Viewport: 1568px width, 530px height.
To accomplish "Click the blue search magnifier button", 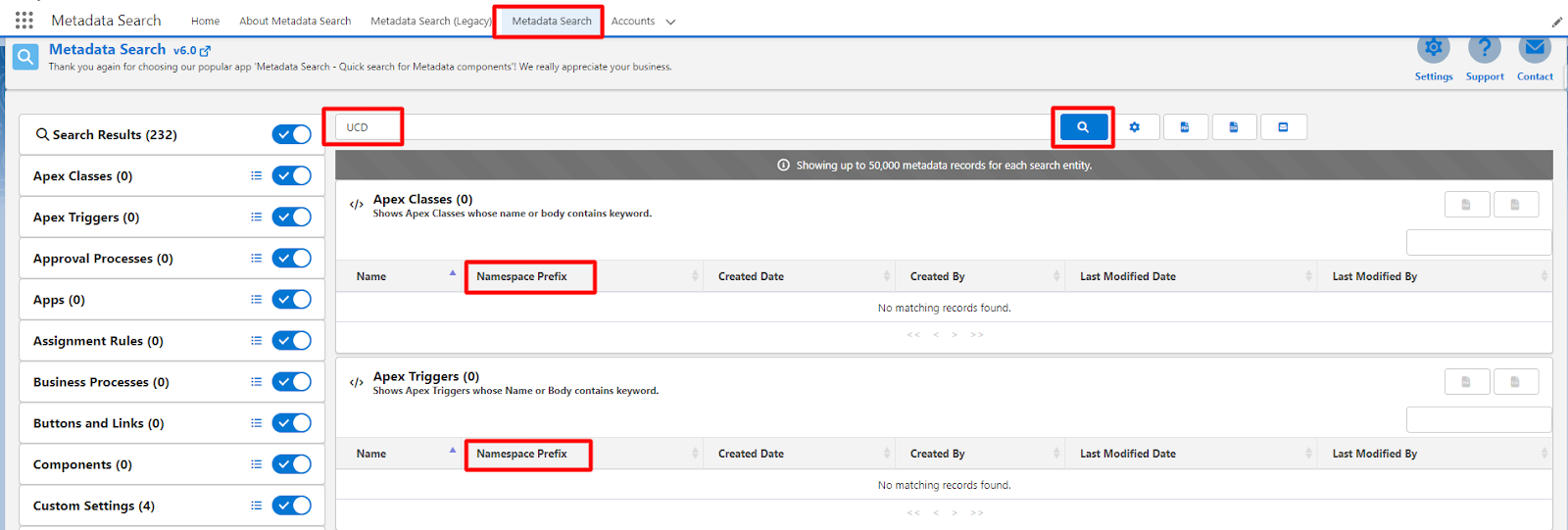I will click(x=1083, y=127).
